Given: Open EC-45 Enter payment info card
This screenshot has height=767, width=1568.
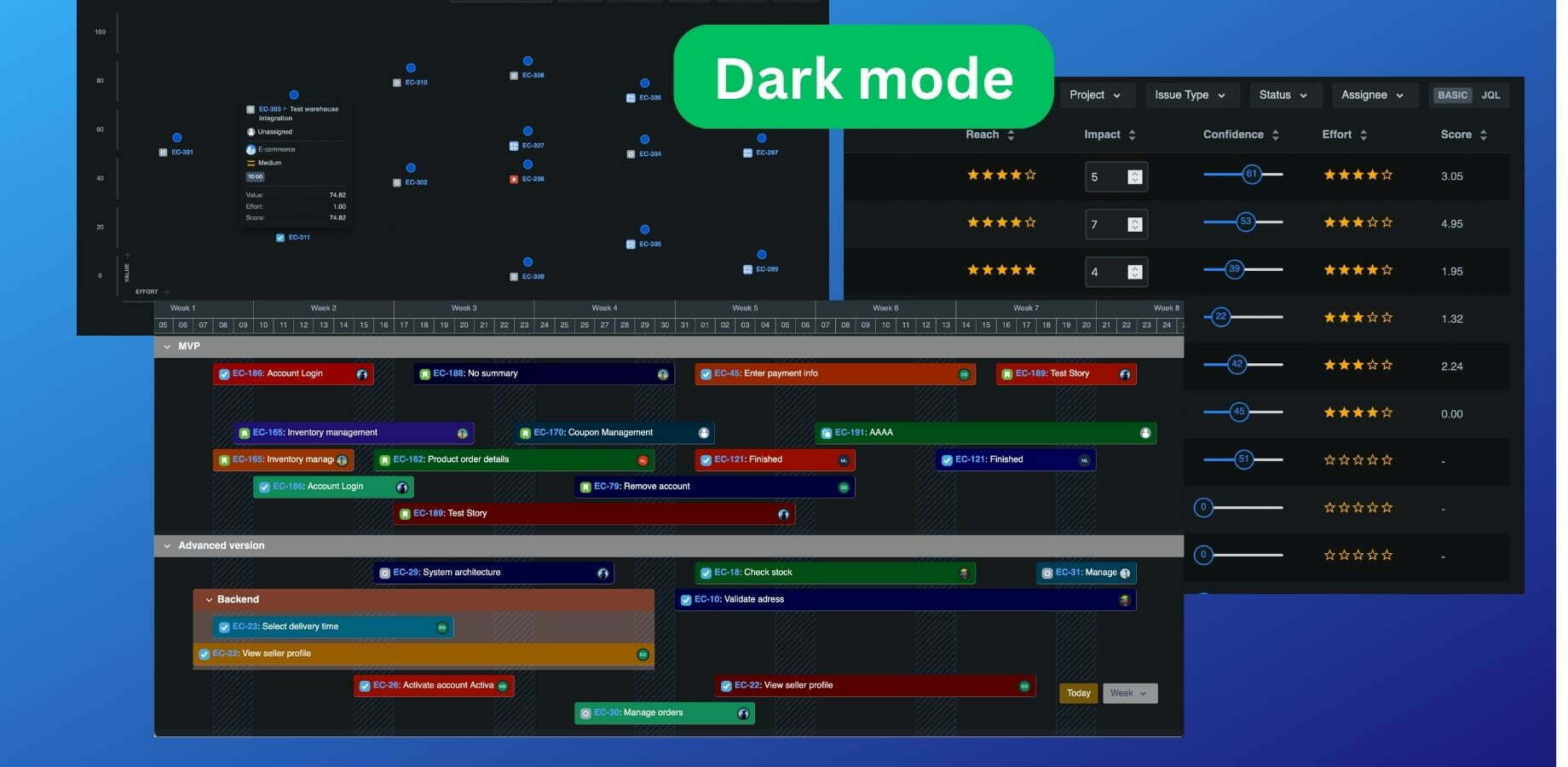Looking at the screenshot, I should tap(835, 374).
